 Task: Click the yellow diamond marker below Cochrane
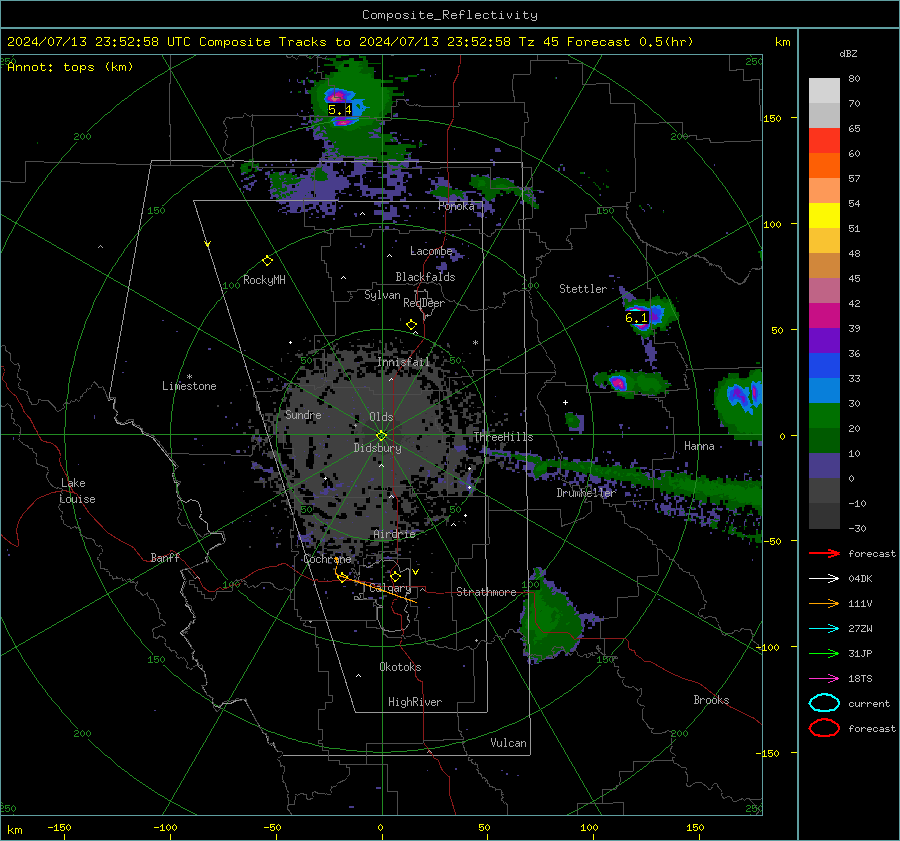click(x=342, y=577)
